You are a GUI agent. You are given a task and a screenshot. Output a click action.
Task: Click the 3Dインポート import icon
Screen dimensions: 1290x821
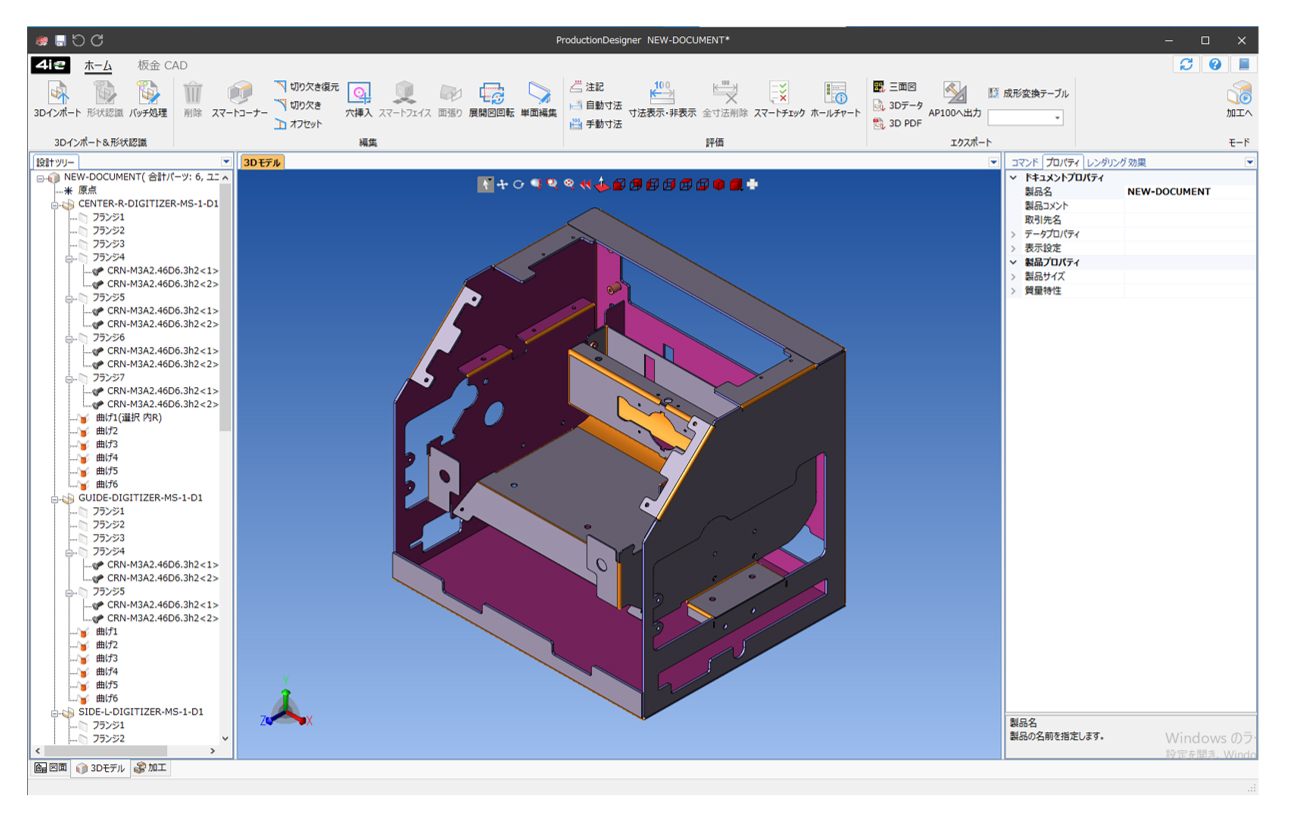click(x=57, y=96)
